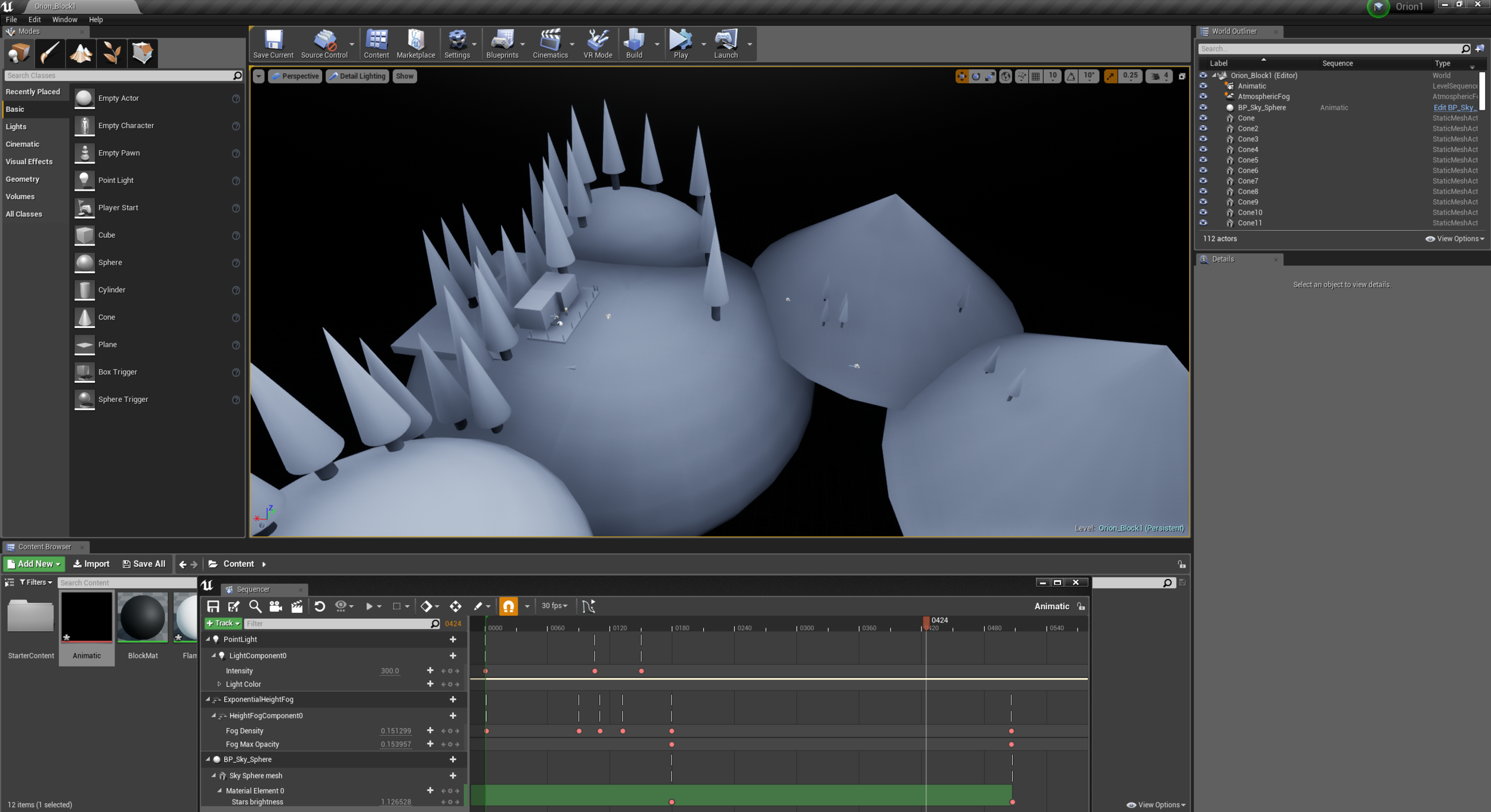Toggle viewport grid snapping

click(x=1036, y=76)
